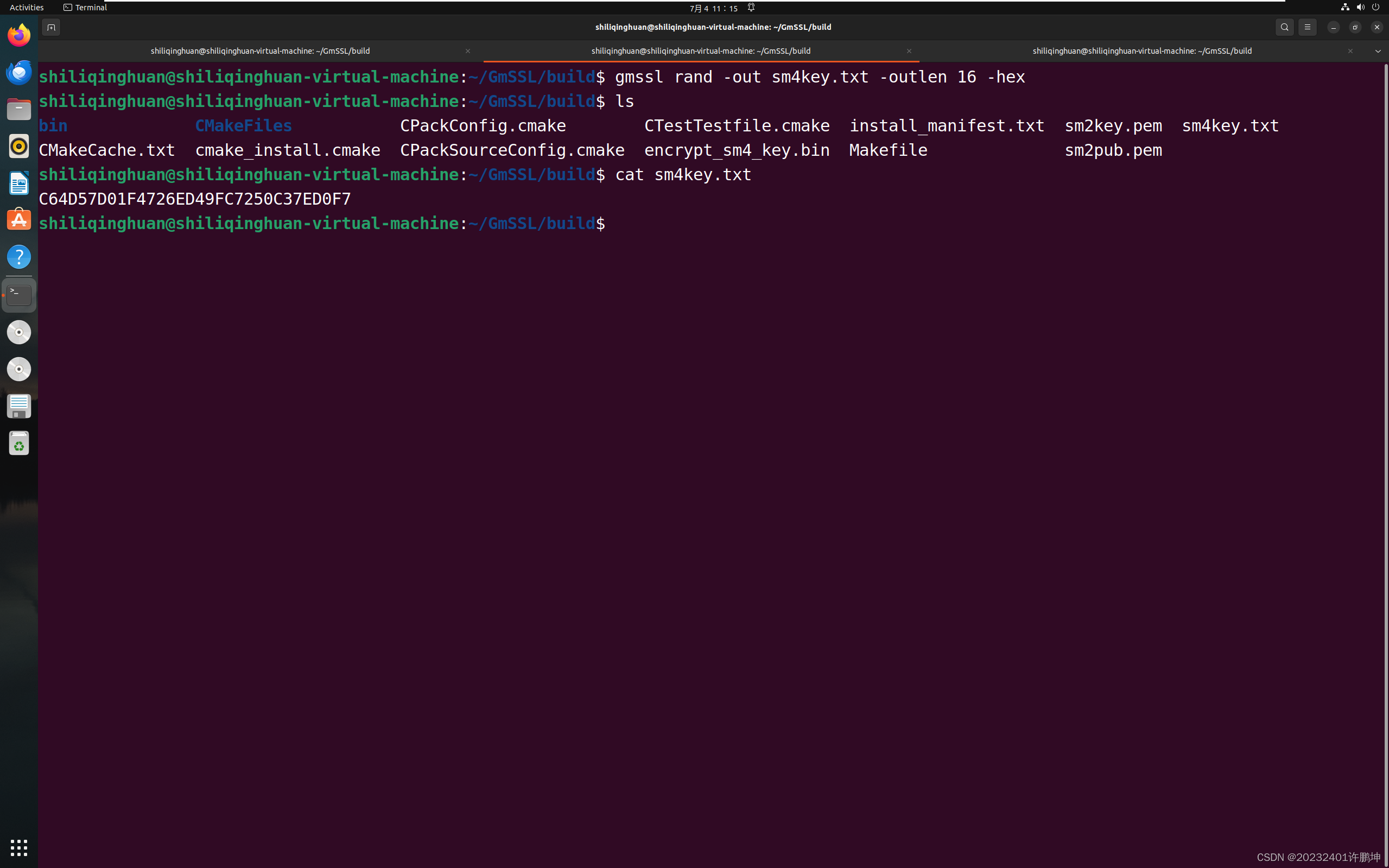Add a new terminal tab
1389x868 pixels.
(x=51, y=27)
